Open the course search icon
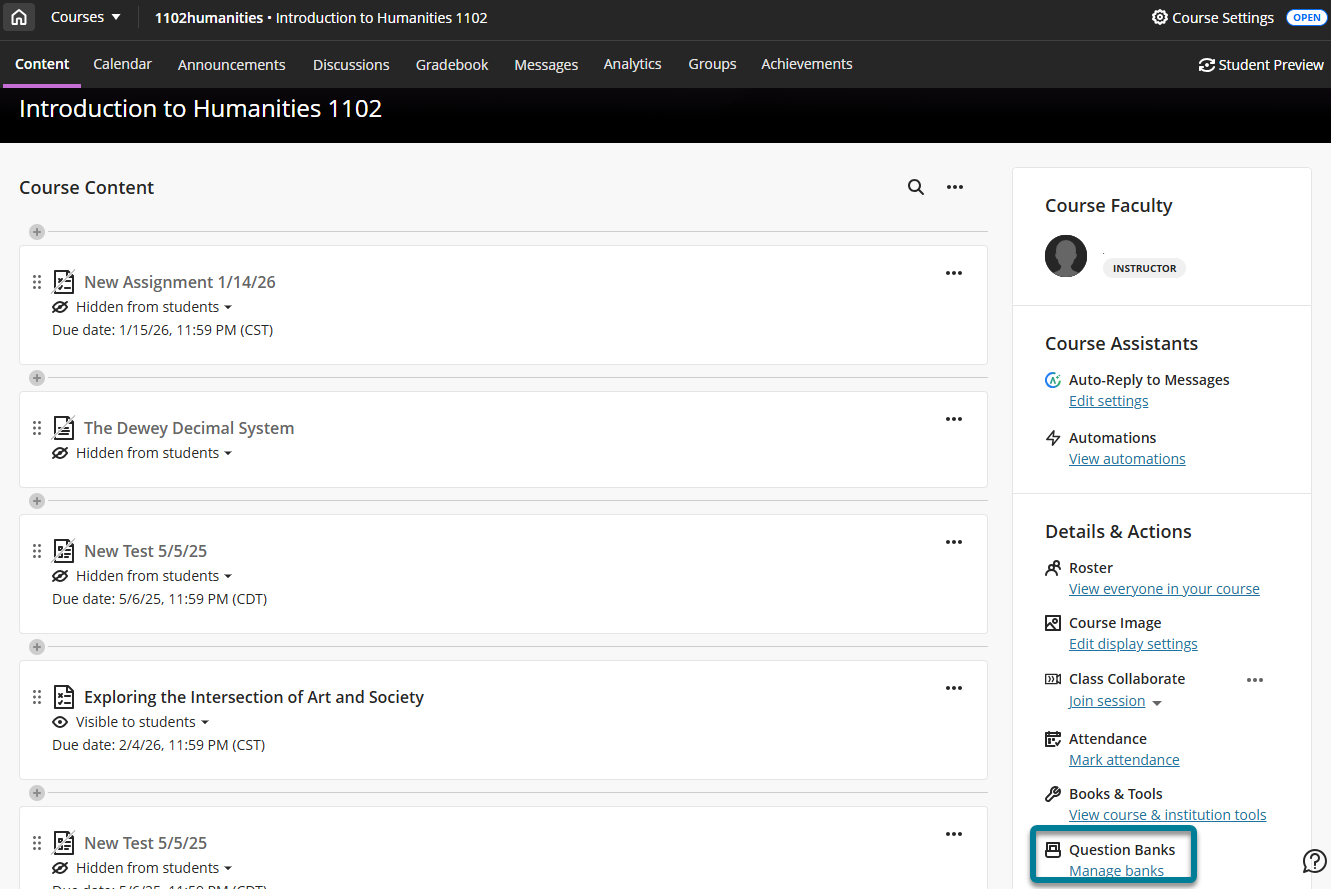This screenshot has width=1331, height=889. coord(915,187)
